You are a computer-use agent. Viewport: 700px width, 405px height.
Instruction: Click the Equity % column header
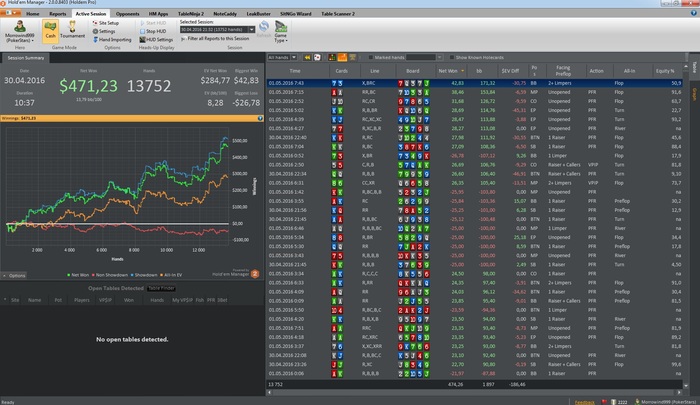pyautogui.click(x=665, y=71)
